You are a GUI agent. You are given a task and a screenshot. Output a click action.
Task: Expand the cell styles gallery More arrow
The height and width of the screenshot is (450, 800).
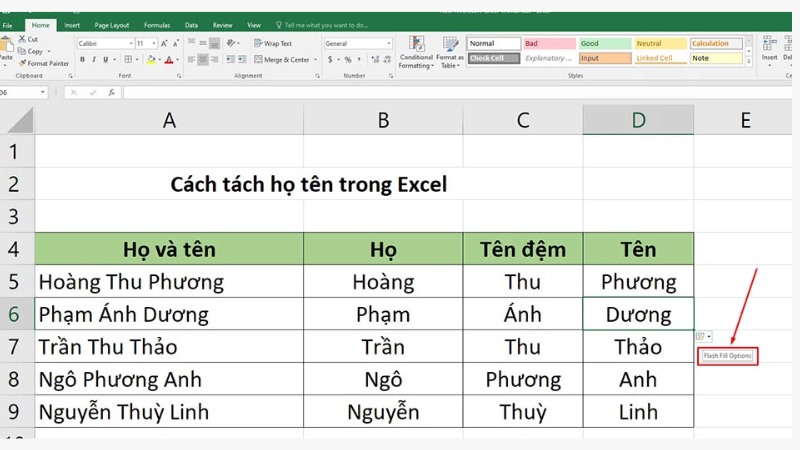(749, 61)
